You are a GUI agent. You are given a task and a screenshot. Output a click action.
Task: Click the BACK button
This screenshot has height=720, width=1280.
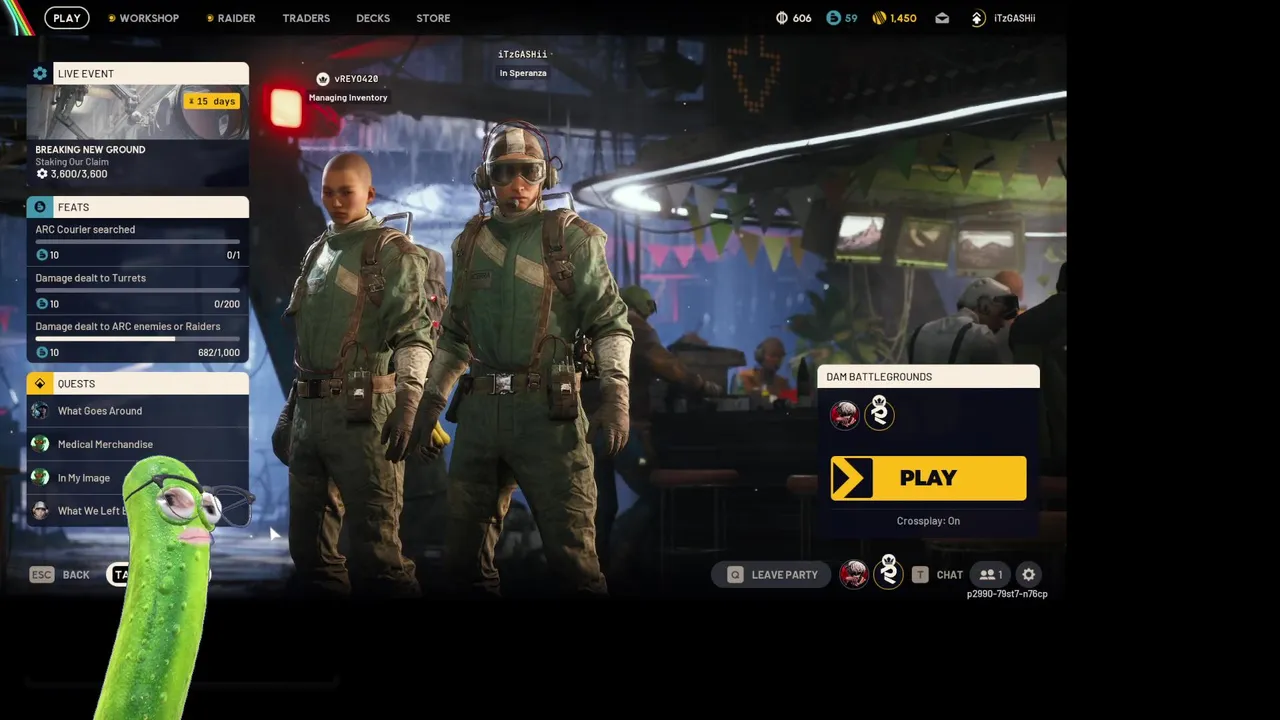point(76,575)
